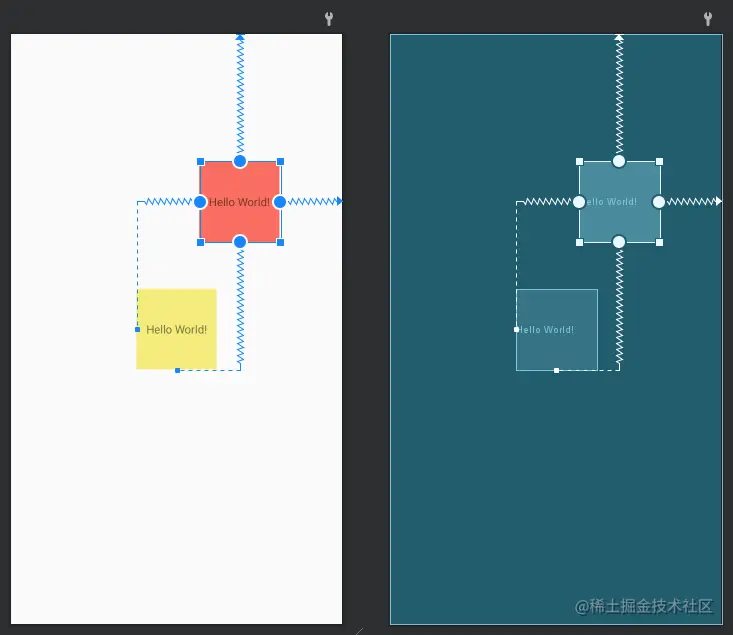Click the blueprint top-right resize handle of upper view
The height and width of the screenshot is (635, 733).
pos(660,162)
